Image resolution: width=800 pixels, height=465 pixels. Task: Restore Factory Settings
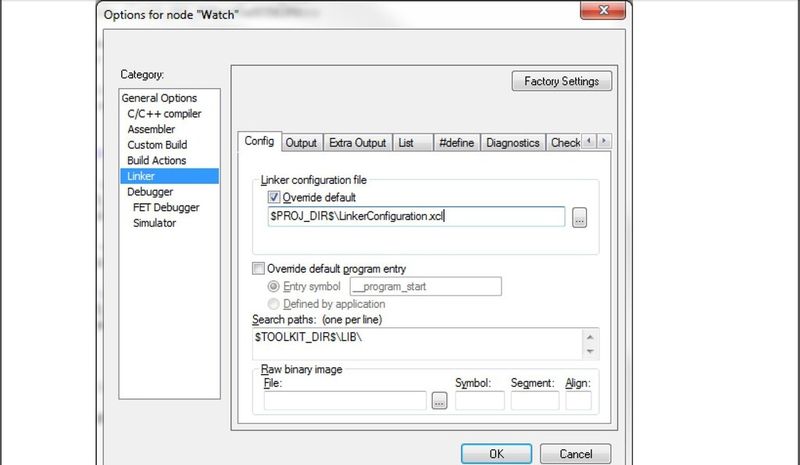pyautogui.click(x=562, y=81)
